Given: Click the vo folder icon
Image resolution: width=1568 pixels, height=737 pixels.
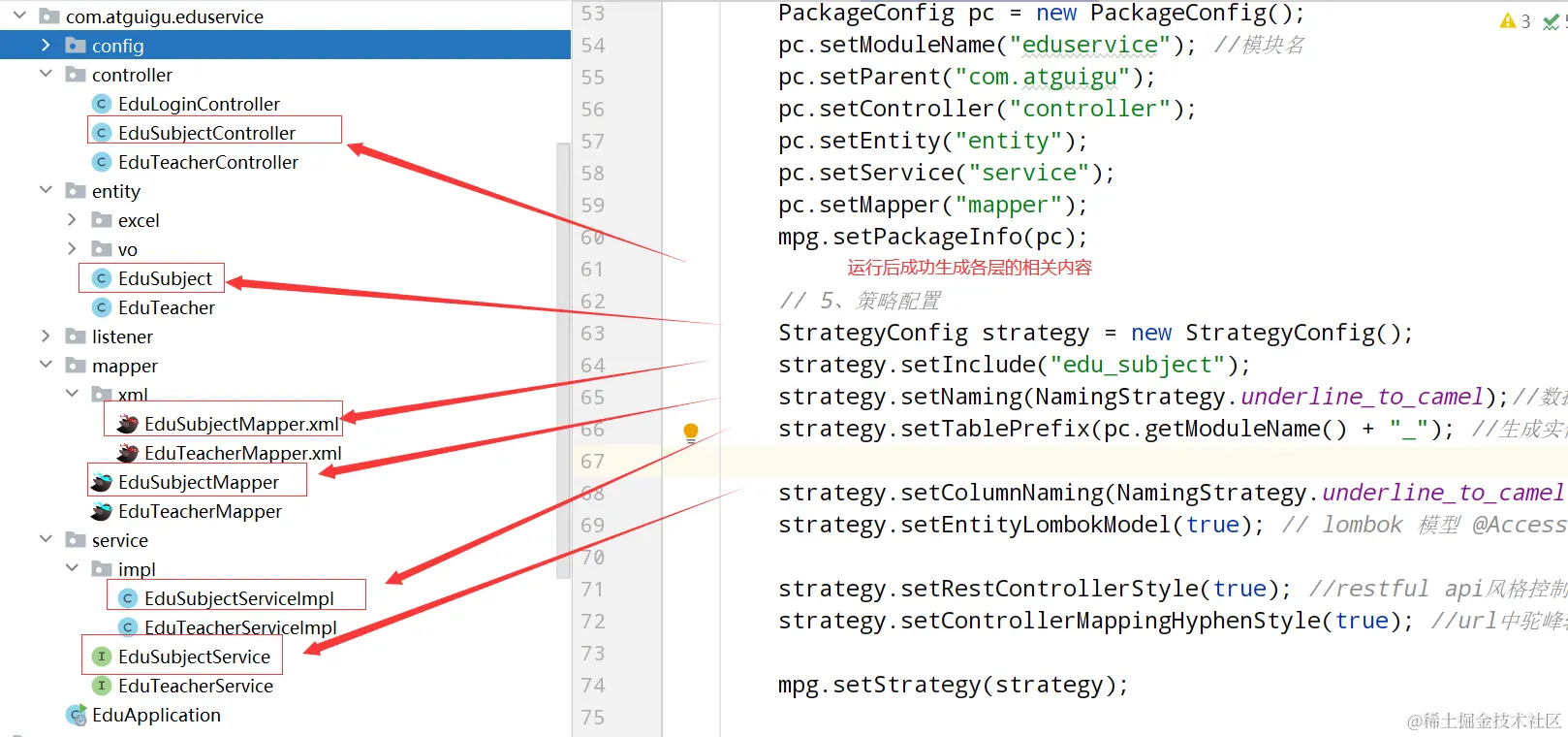Looking at the screenshot, I should coord(102,249).
